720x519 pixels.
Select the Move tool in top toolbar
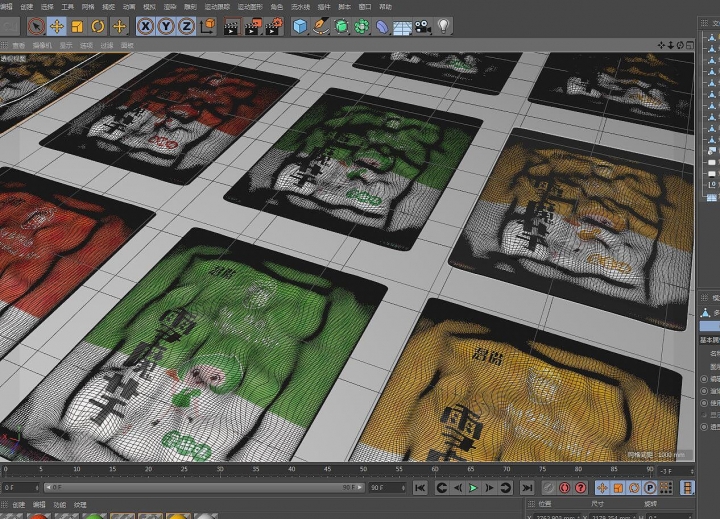[x=56, y=26]
